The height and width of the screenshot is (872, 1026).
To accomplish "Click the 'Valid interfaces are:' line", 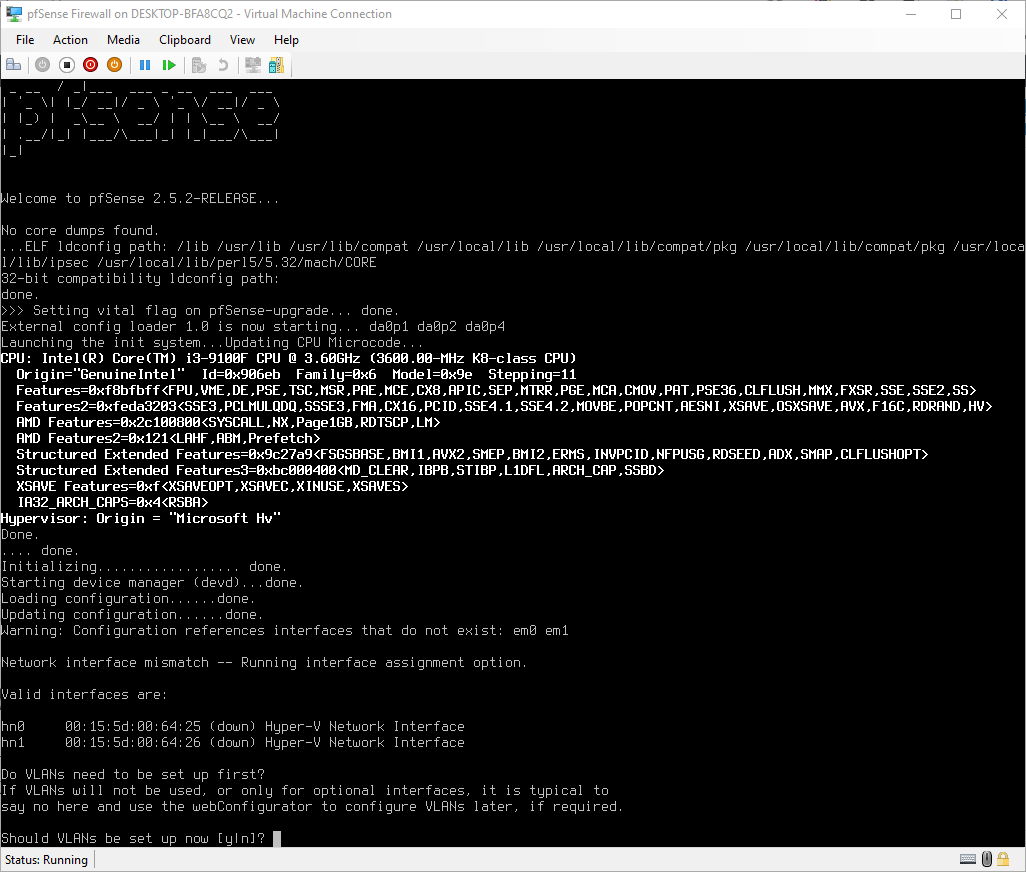I will click(84, 695).
